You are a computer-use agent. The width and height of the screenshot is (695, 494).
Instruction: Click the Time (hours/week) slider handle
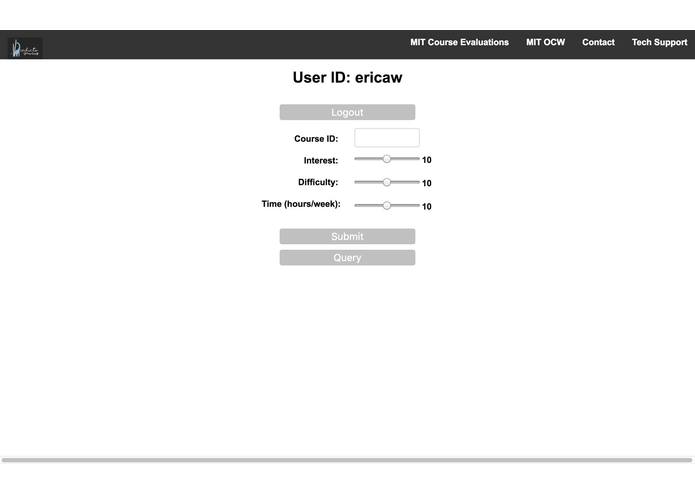(387, 205)
